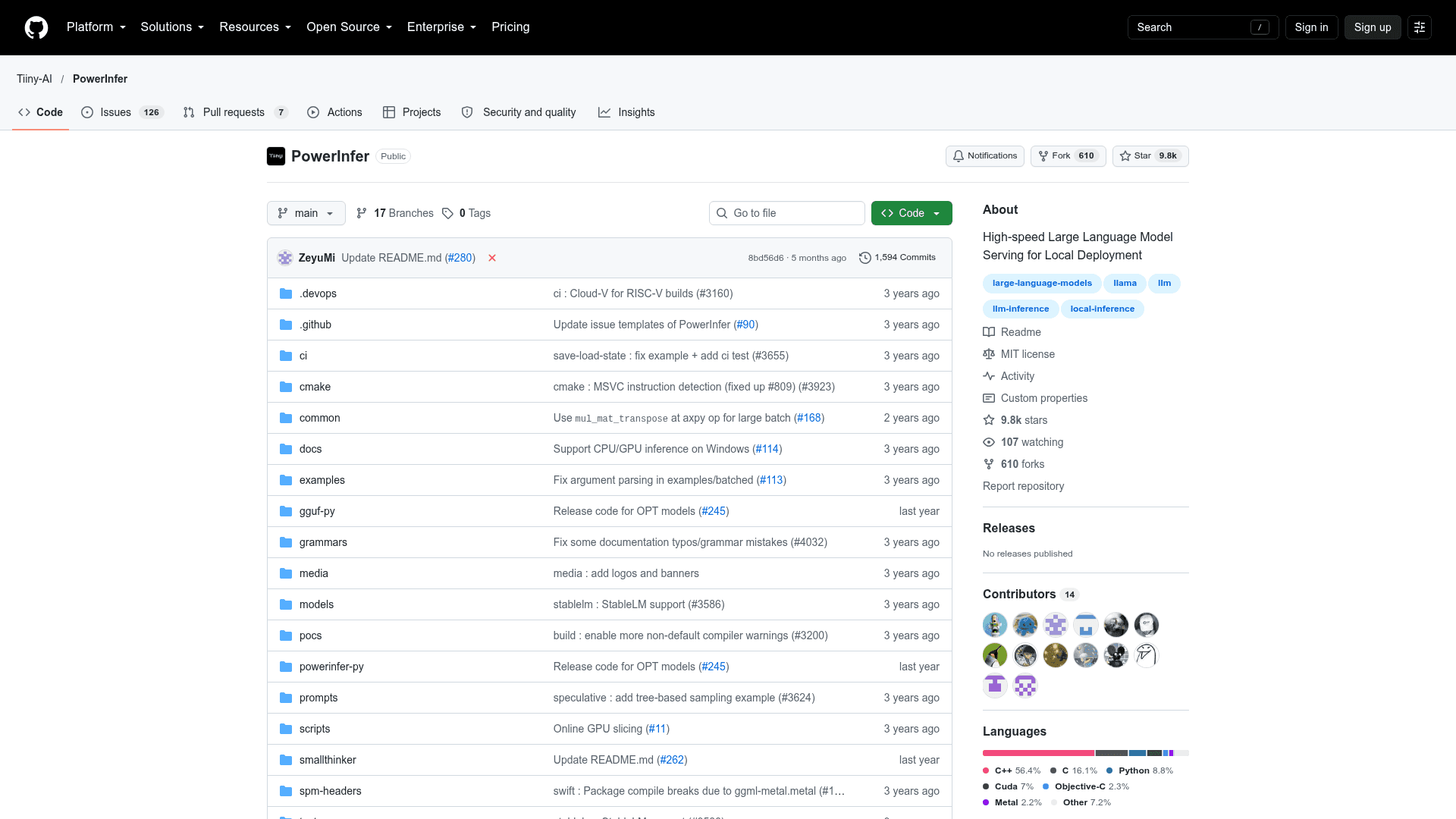The width and height of the screenshot is (1456, 819).
Task: Click the Pricing link
Action: pyautogui.click(x=510, y=27)
